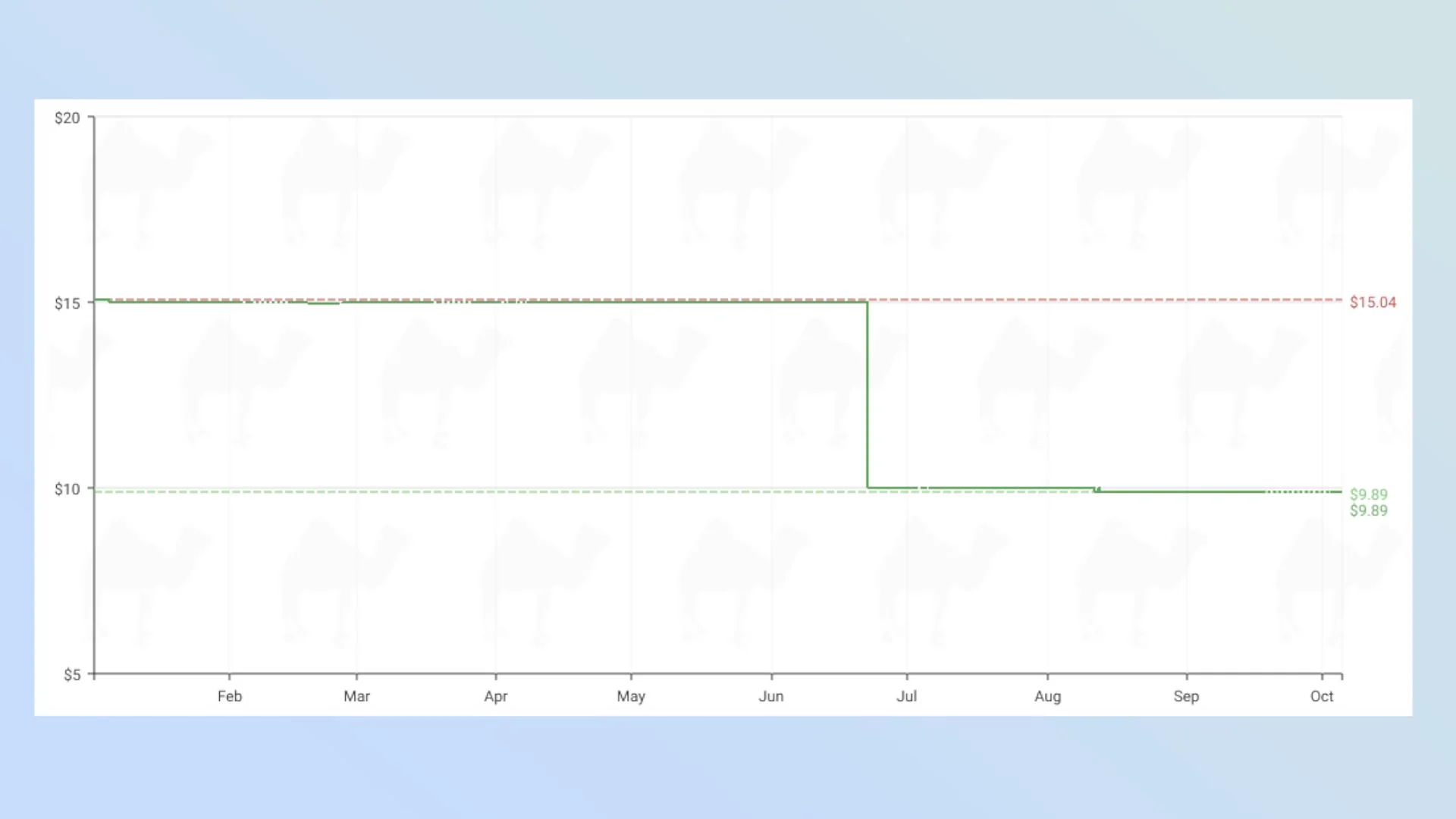Select the Mar month label
The height and width of the screenshot is (819, 1456).
point(356,696)
